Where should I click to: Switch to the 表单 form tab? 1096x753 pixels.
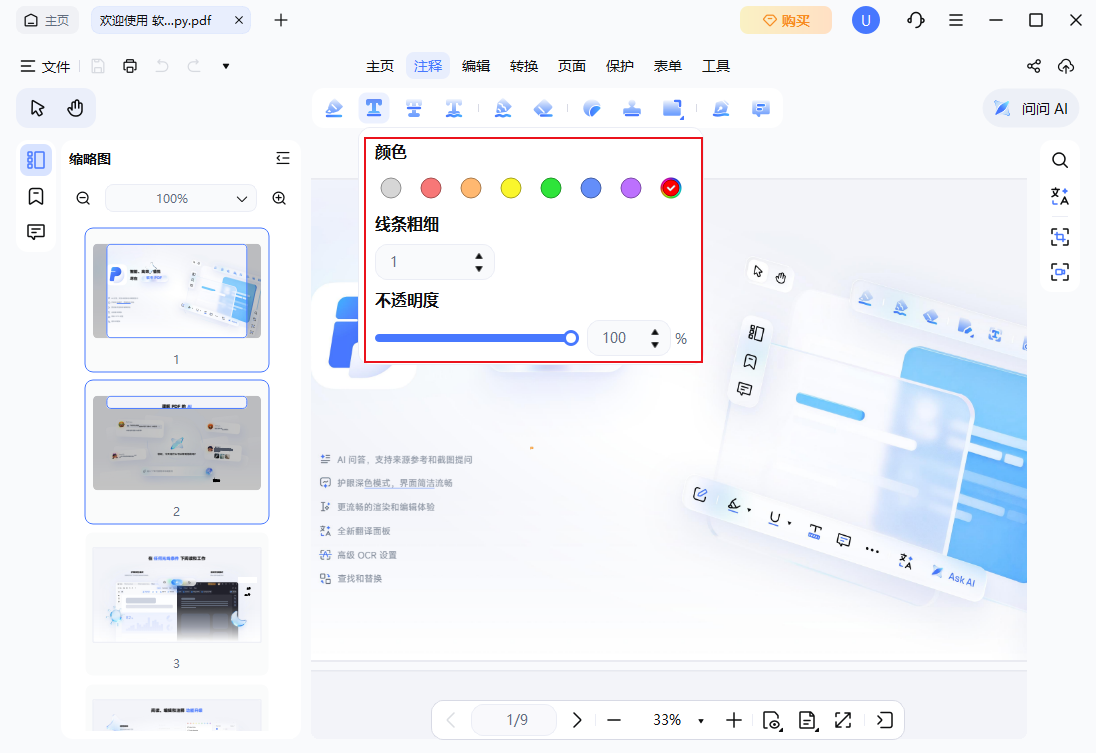point(668,66)
